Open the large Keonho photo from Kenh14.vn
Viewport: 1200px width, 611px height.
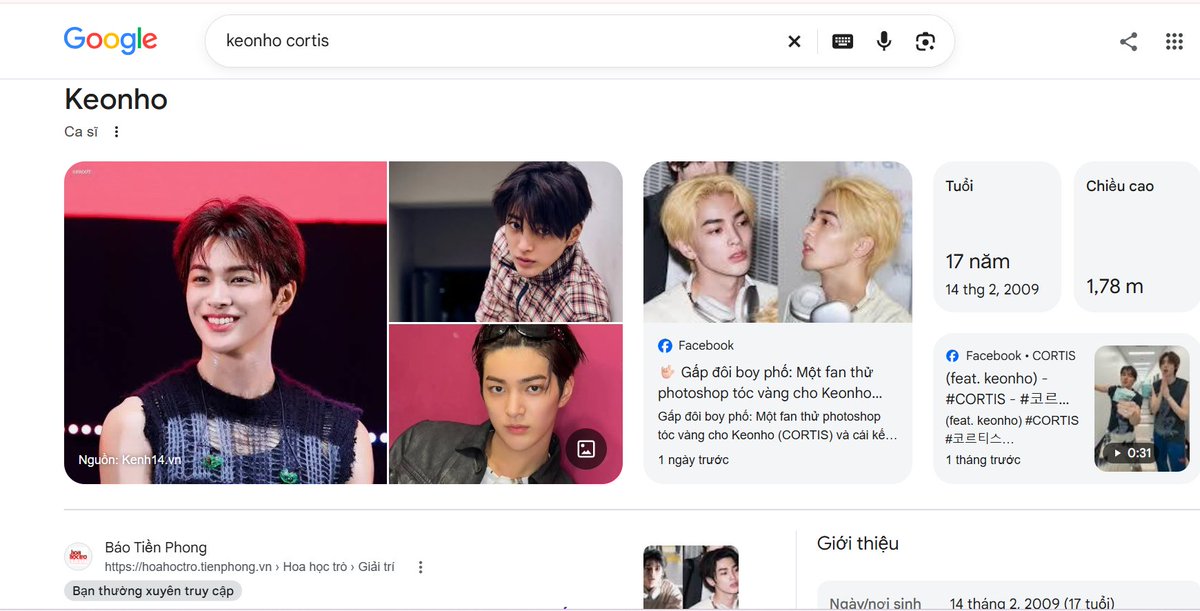(x=225, y=323)
